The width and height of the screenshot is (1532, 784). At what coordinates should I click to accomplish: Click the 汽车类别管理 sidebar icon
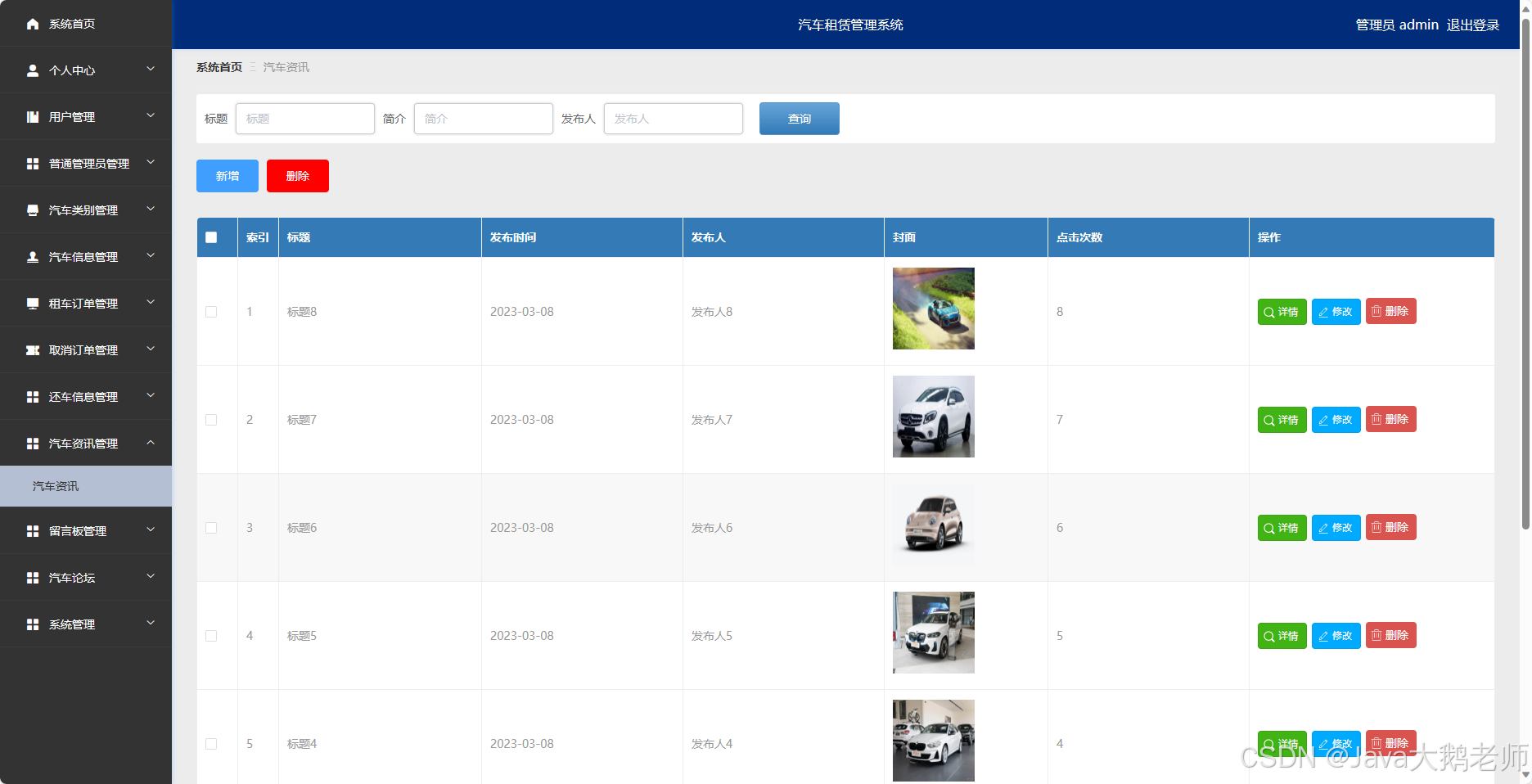33,210
